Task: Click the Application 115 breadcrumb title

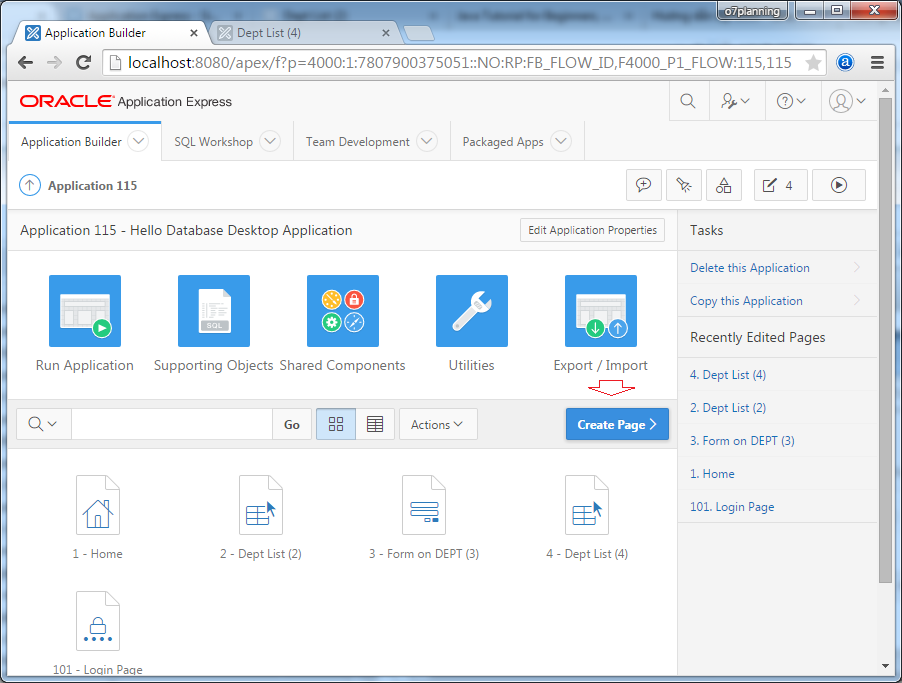Action: [92, 185]
